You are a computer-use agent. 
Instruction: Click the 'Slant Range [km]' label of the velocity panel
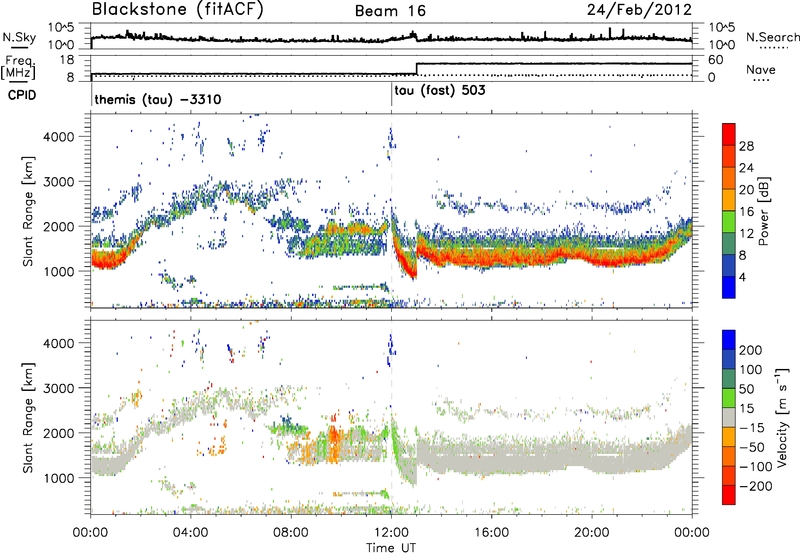[28, 418]
